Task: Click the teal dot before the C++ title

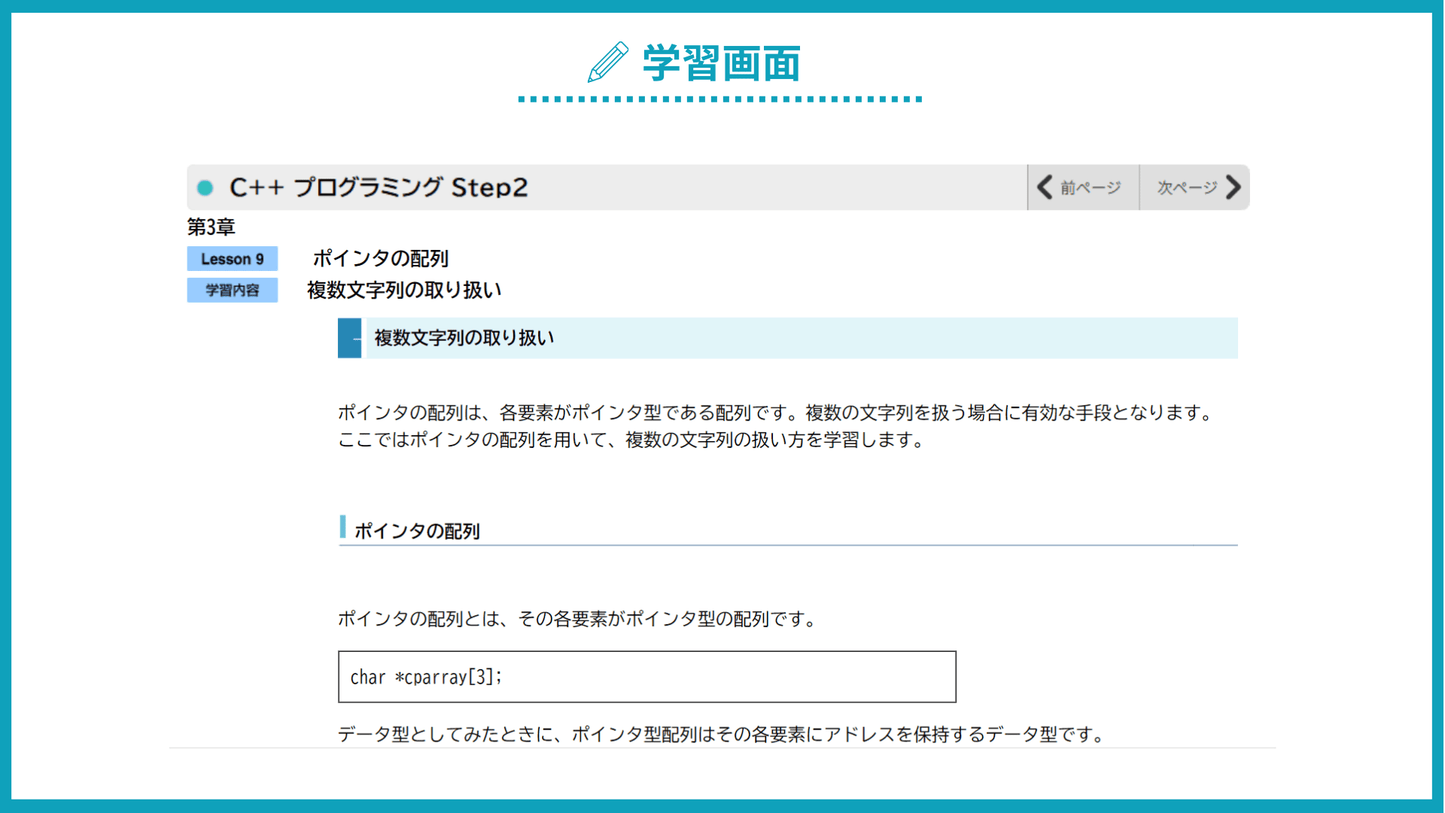Action: coord(206,188)
